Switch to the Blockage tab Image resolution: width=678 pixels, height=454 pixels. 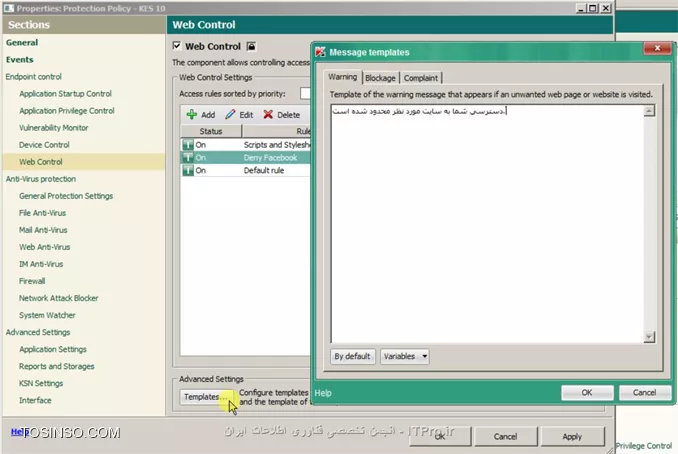pyautogui.click(x=380, y=78)
